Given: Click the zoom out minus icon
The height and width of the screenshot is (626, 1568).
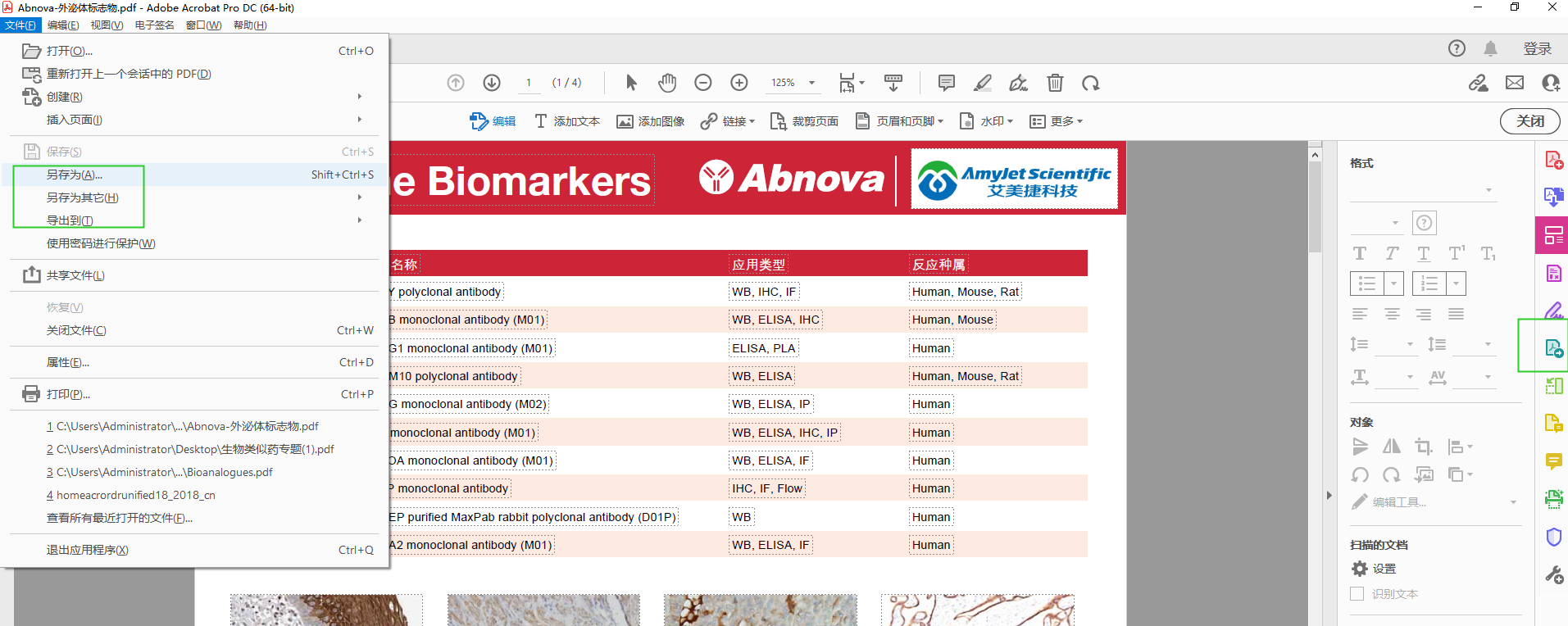Looking at the screenshot, I should [702, 83].
